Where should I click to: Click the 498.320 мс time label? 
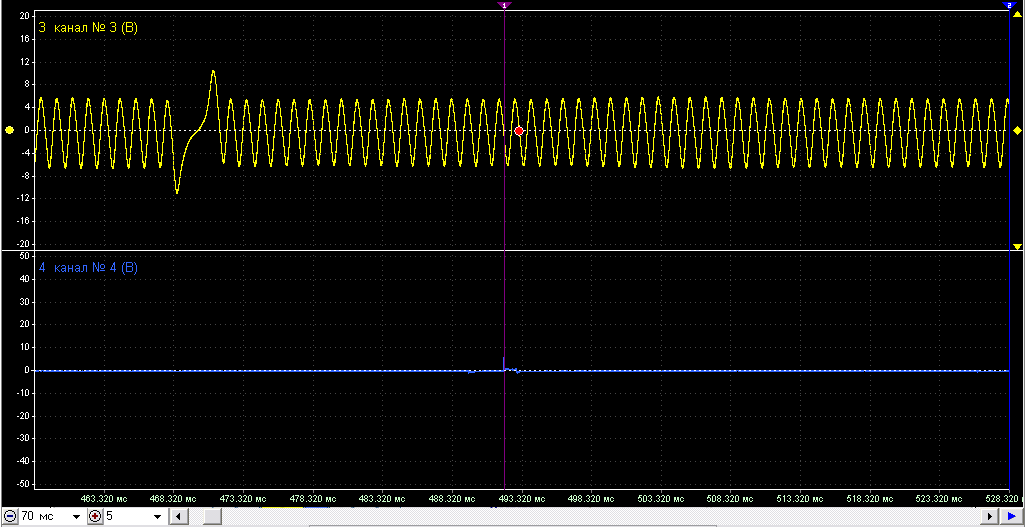(592, 498)
